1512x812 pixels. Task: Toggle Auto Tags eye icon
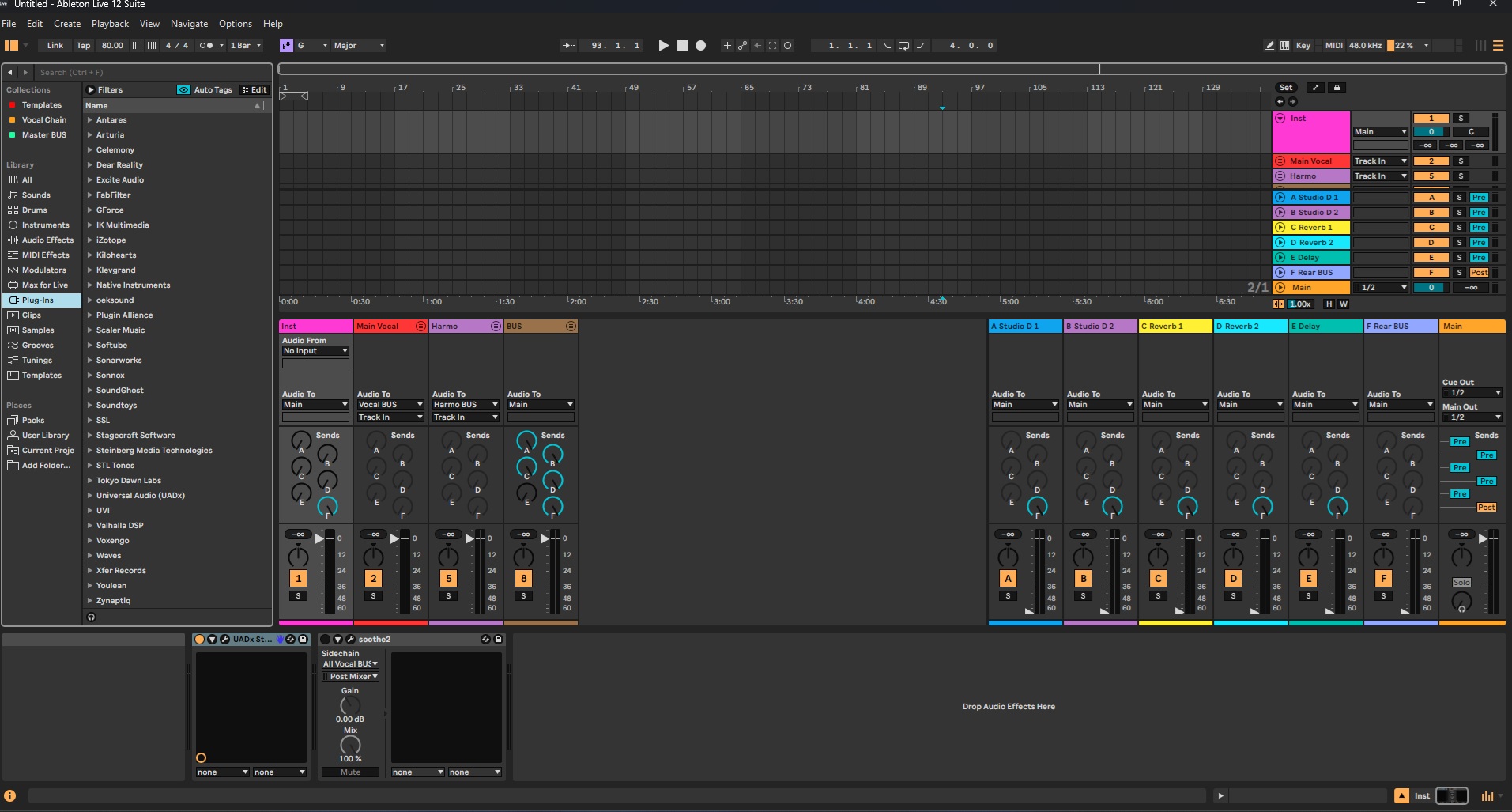pos(183,90)
